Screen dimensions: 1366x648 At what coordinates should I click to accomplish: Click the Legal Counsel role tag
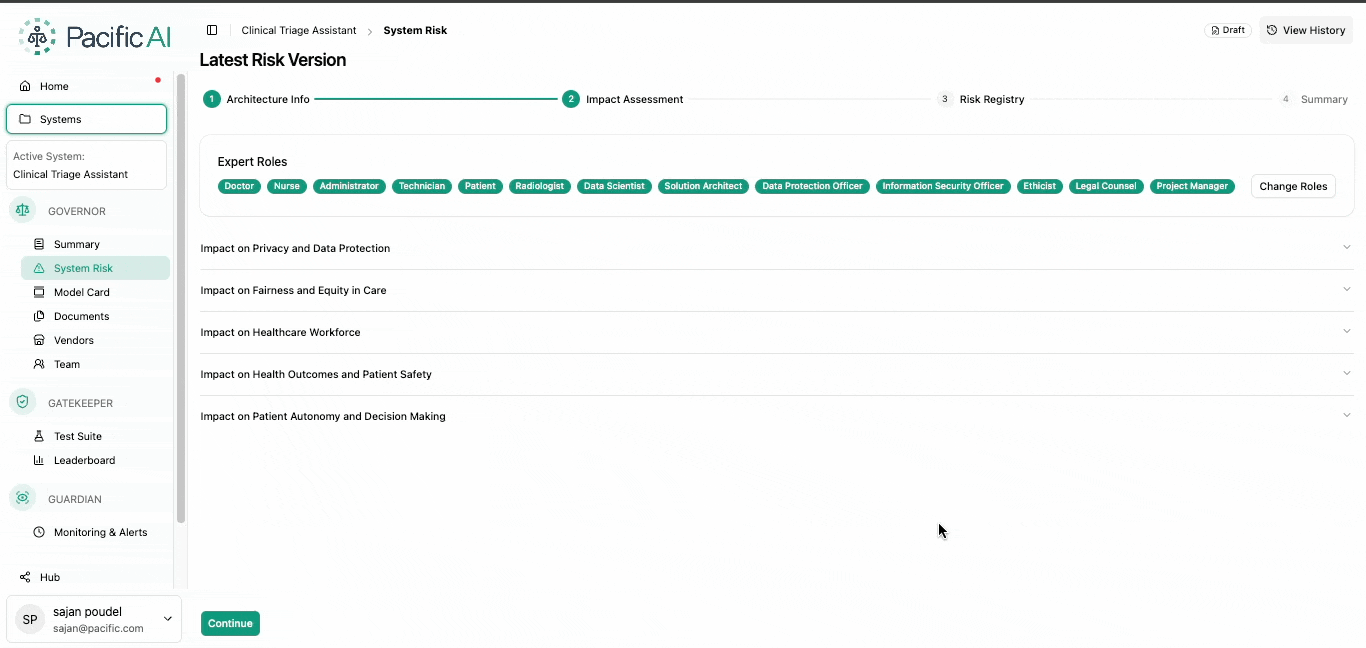click(x=1106, y=186)
